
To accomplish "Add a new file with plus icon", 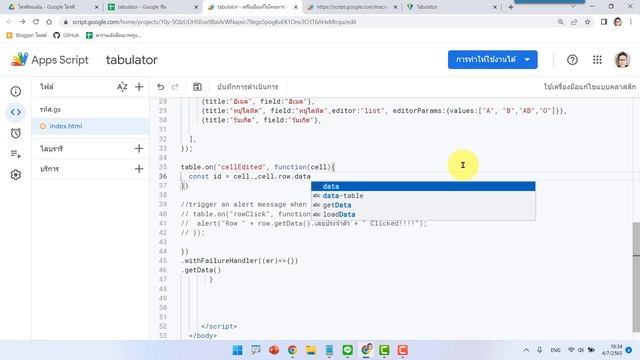I will pyautogui.click(x=139, y=87).
